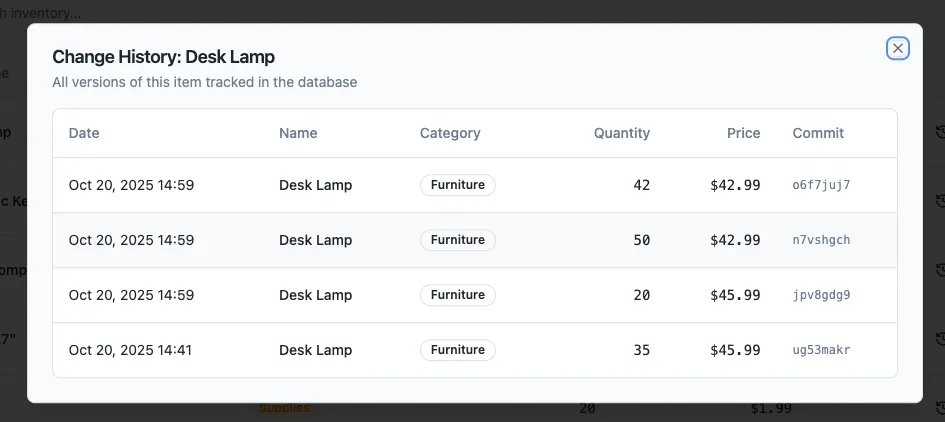Click the Price column header
945x422 pixels.
coord(743,133)
